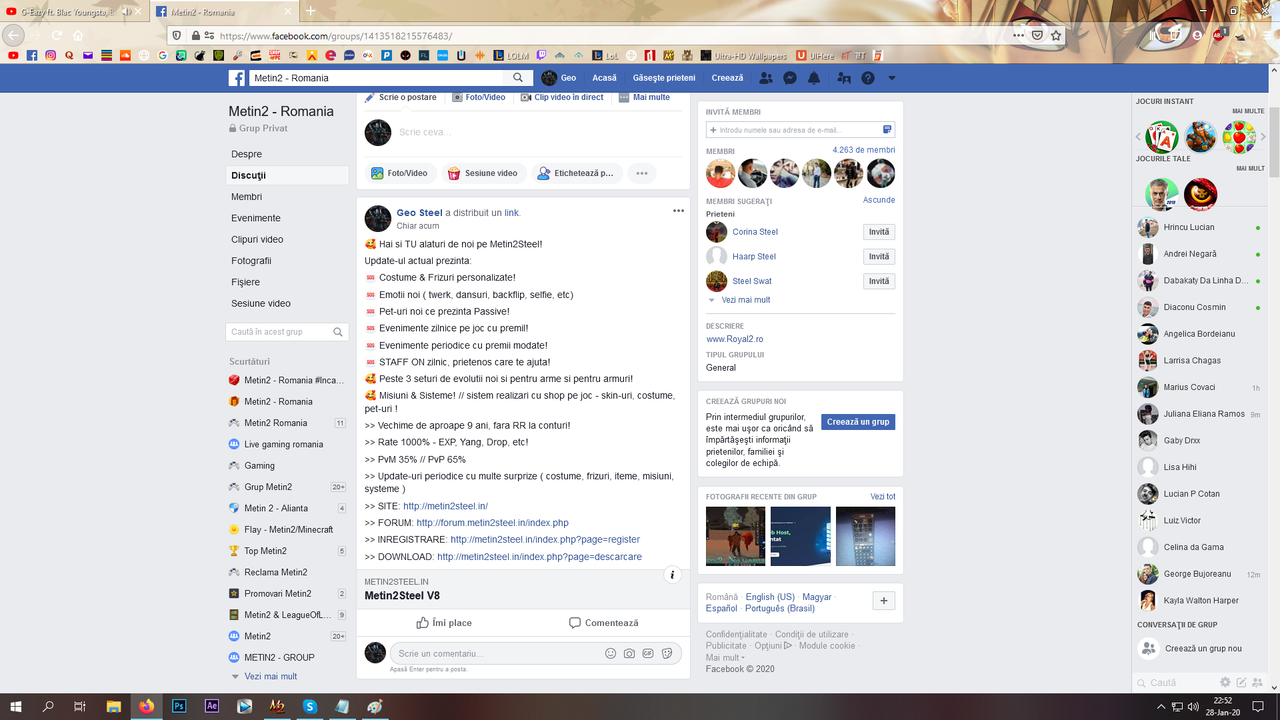Attach photo via camera icon in comment box
1280x720 pixels.
pyautogui.click(x=629, y=653)
